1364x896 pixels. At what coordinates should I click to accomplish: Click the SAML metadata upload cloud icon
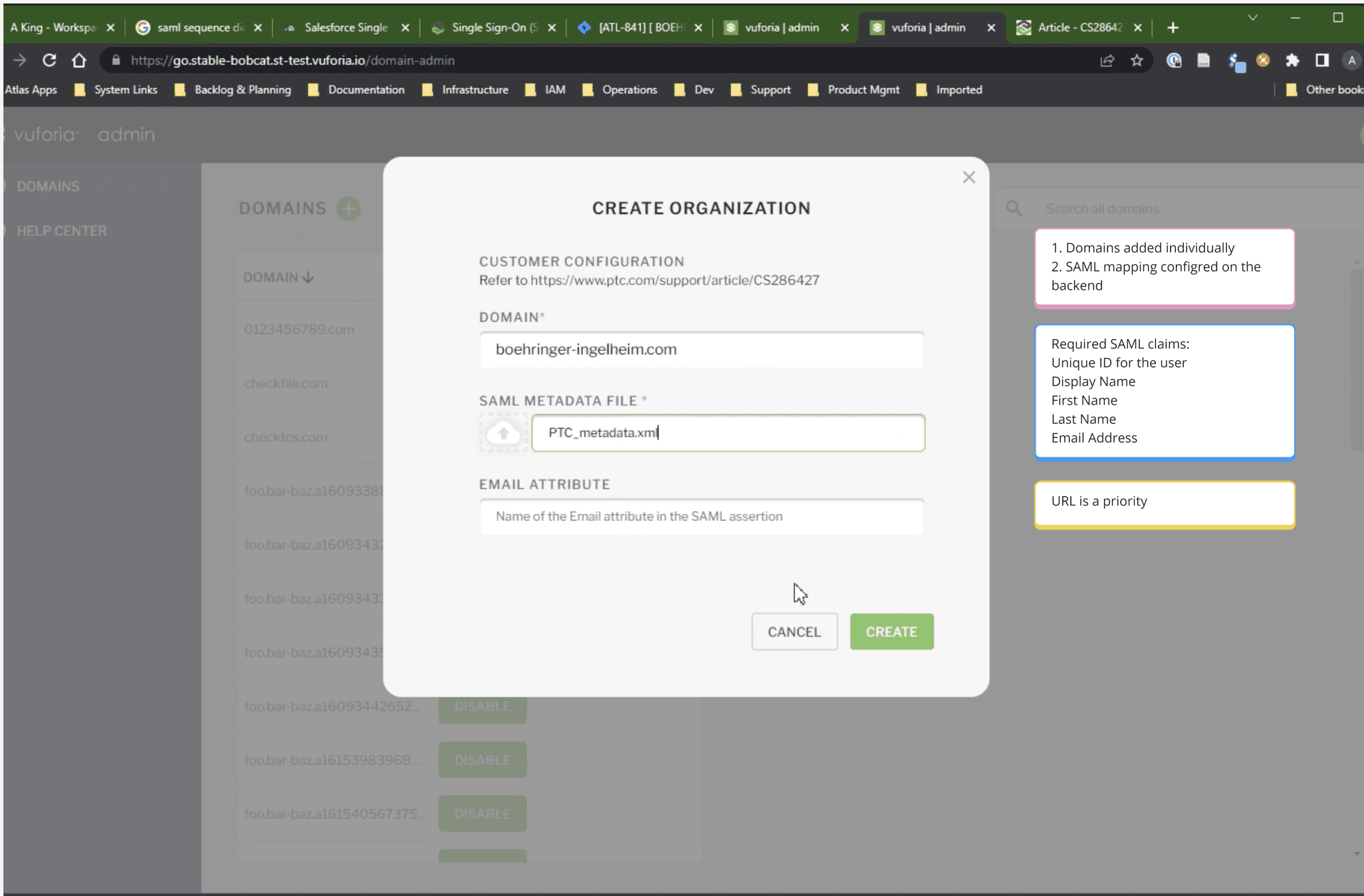pyautogui.click(x=503, y=433)
